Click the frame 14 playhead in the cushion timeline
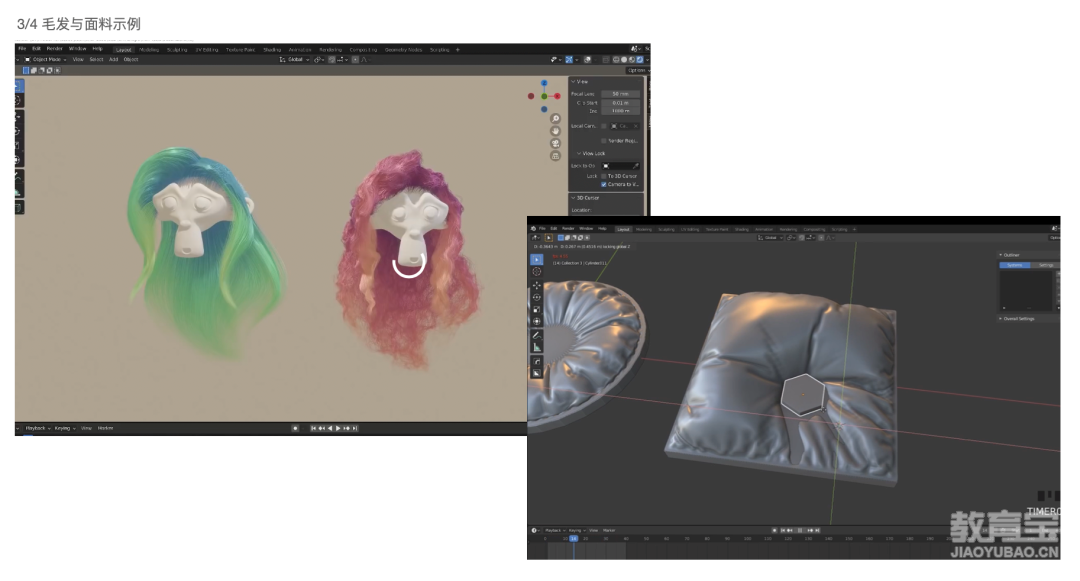This screenshot has width=1080, height=581. 573,538
